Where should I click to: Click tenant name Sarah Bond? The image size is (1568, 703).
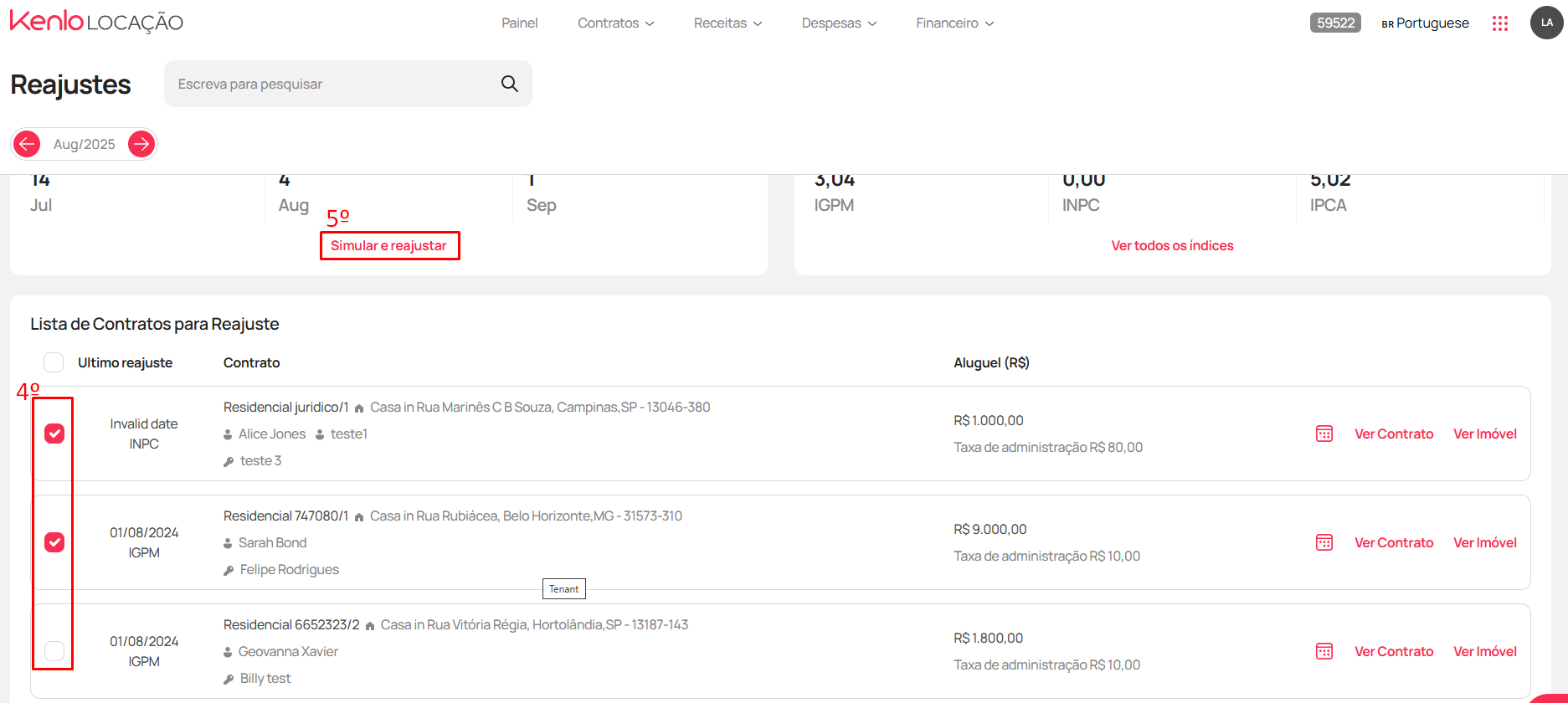tap(273, 542)
